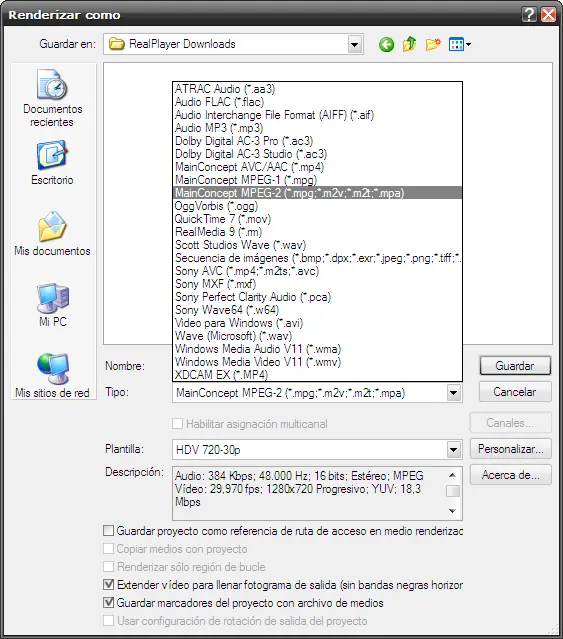Open Mi PC location
The height and width of the screenshot is (639, 563).
[53, 305]
